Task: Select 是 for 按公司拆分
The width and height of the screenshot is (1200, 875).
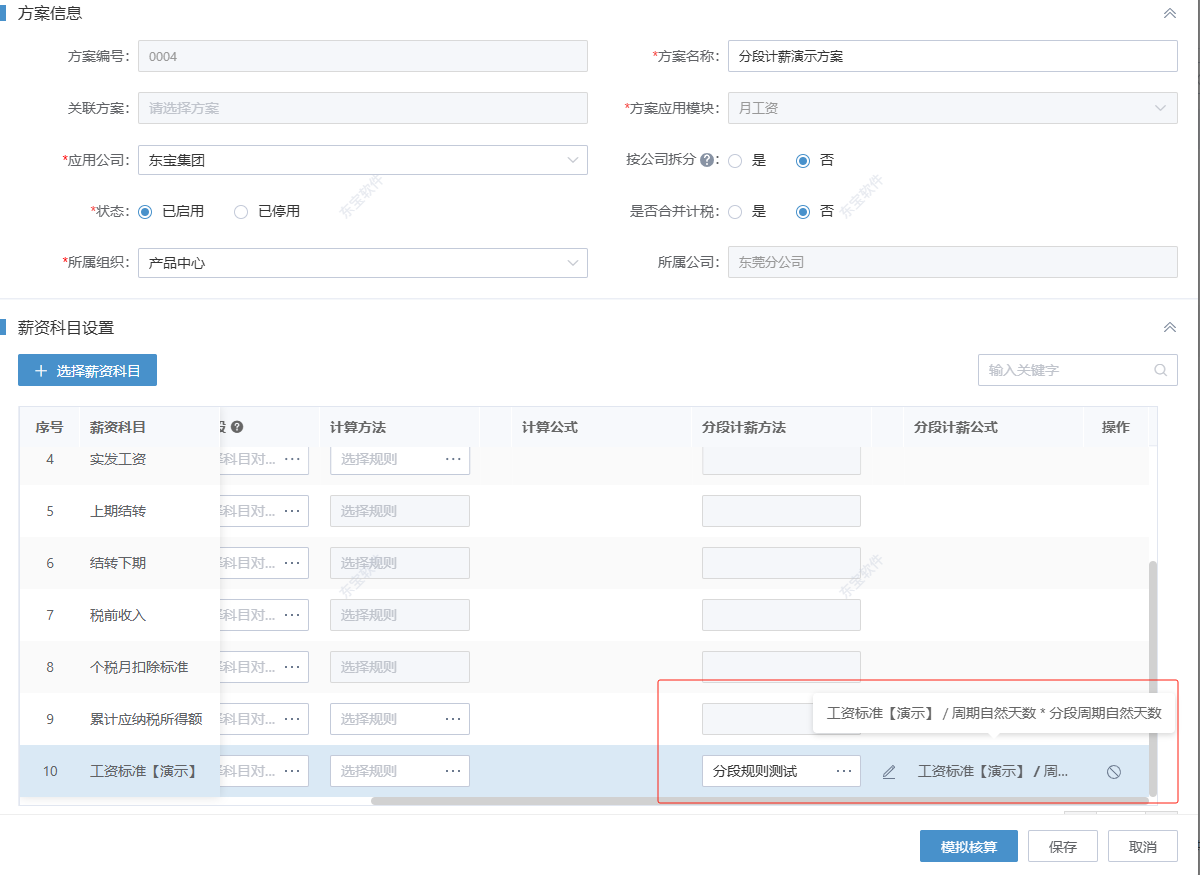Action: coord(735,160)
